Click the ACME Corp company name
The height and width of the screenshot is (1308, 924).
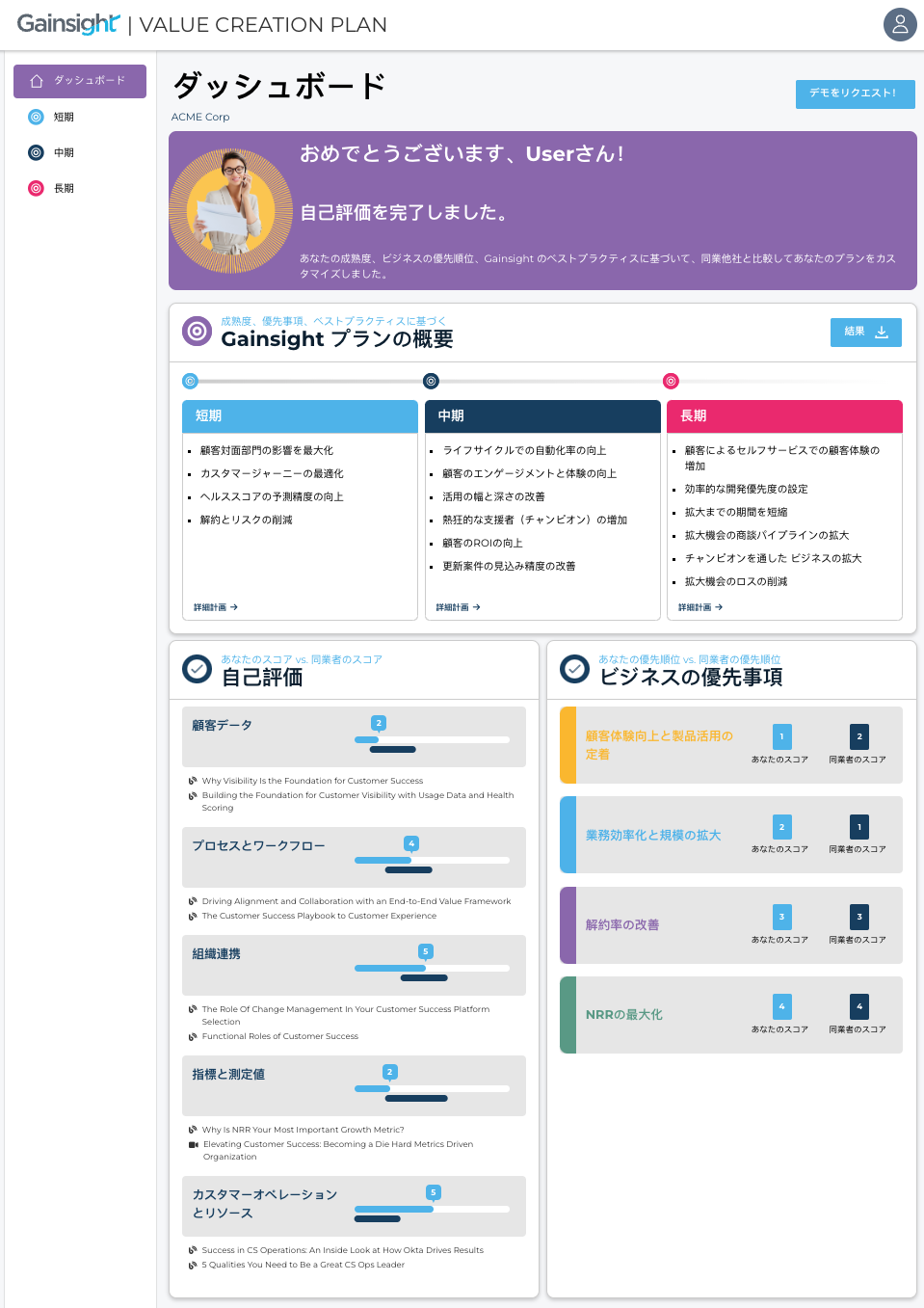(x=200, y=117)
